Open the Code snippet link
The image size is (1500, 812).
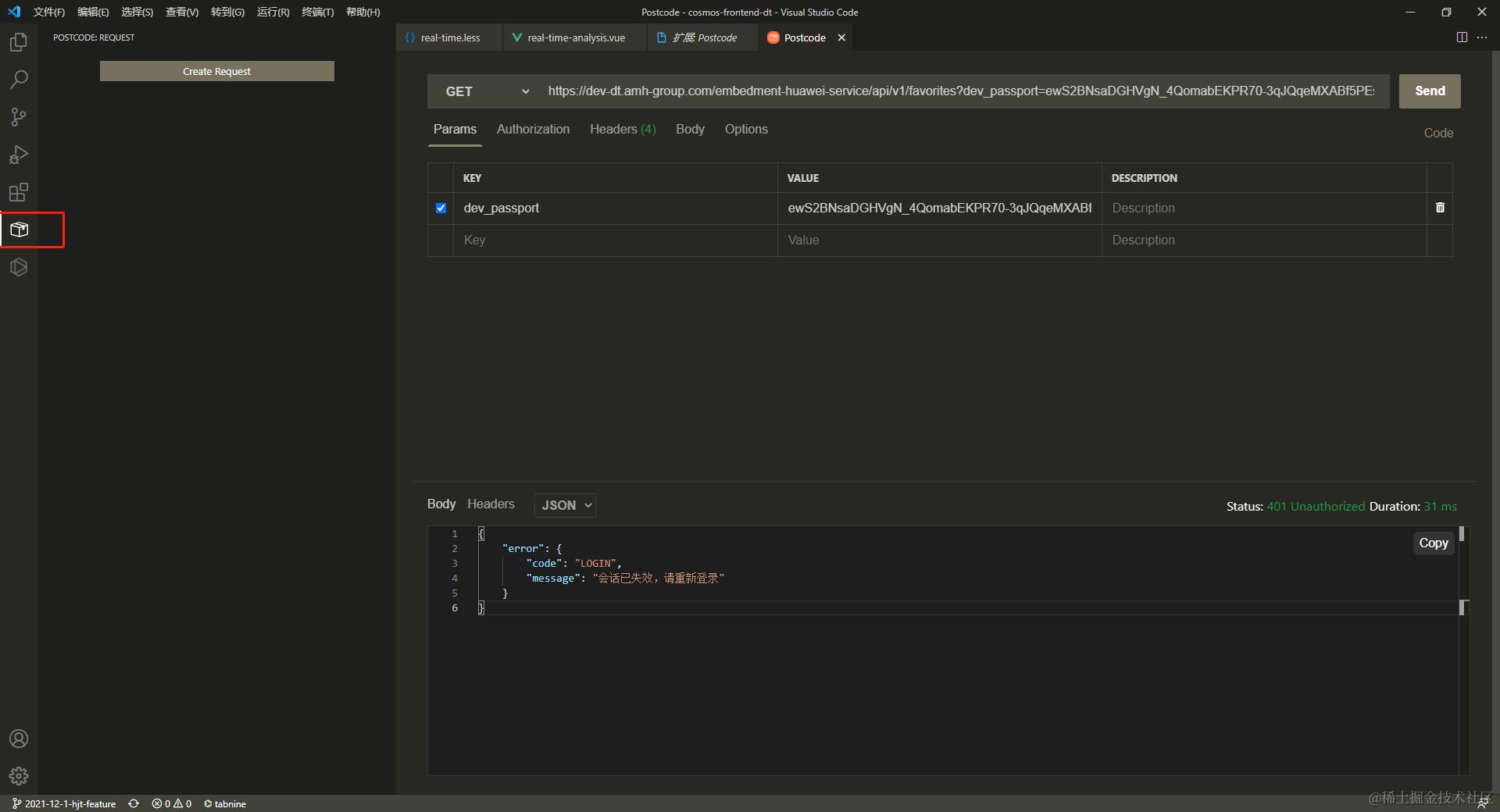(x=1438, y=134)
